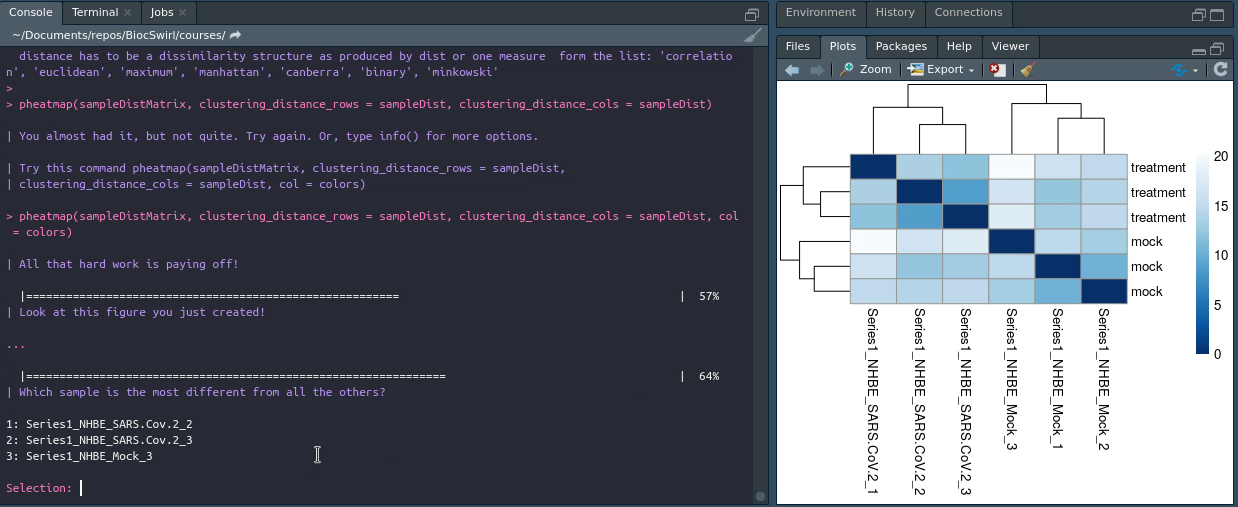Click the 64% progress bar line
Screen dimensions: 1238x507
[369, 376]
